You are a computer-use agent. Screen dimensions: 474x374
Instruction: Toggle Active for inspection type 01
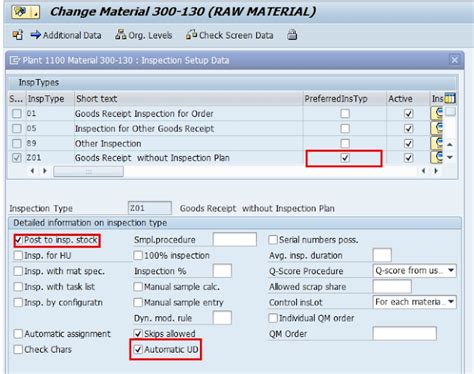point(408,114)
